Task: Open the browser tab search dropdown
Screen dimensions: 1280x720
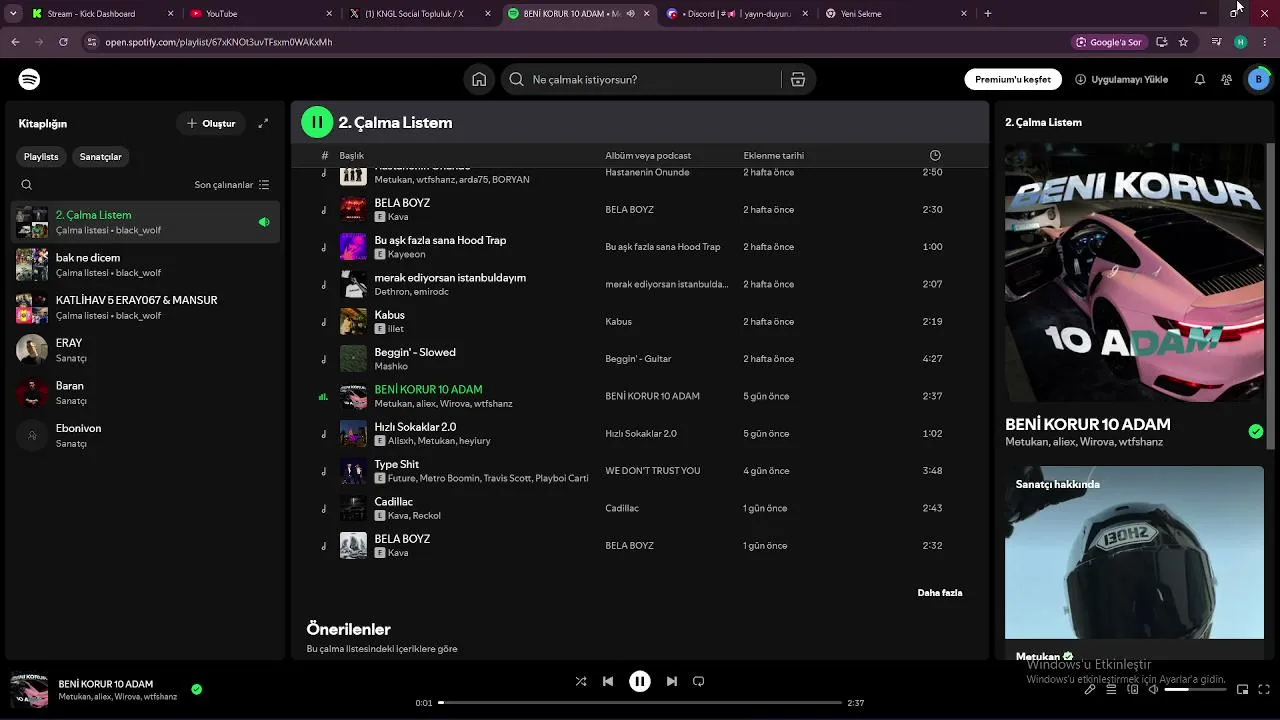Action: [13, 14]
